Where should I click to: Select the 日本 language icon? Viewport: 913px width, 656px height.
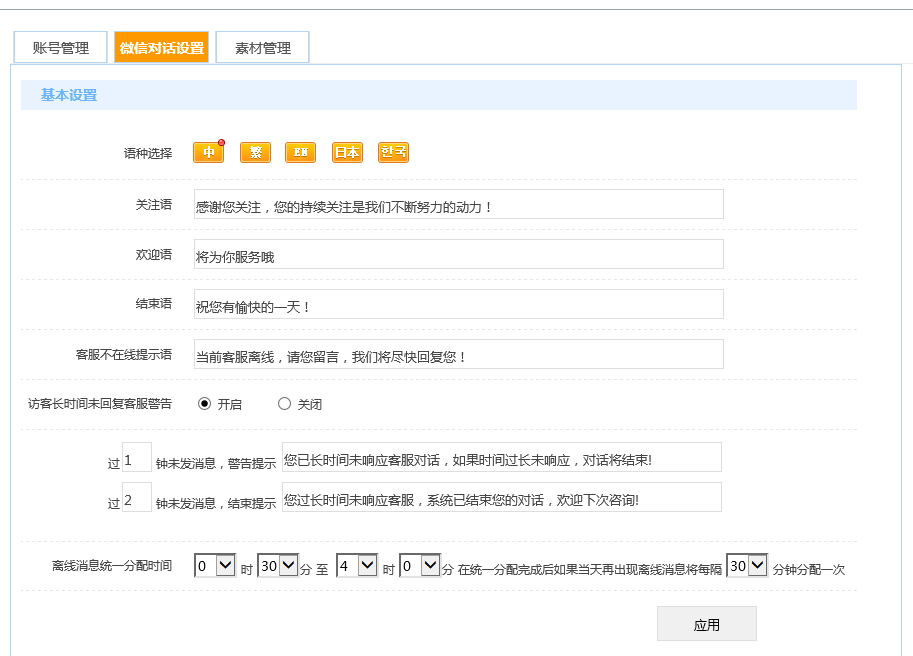pyautogui.click(x=346, y=152)
